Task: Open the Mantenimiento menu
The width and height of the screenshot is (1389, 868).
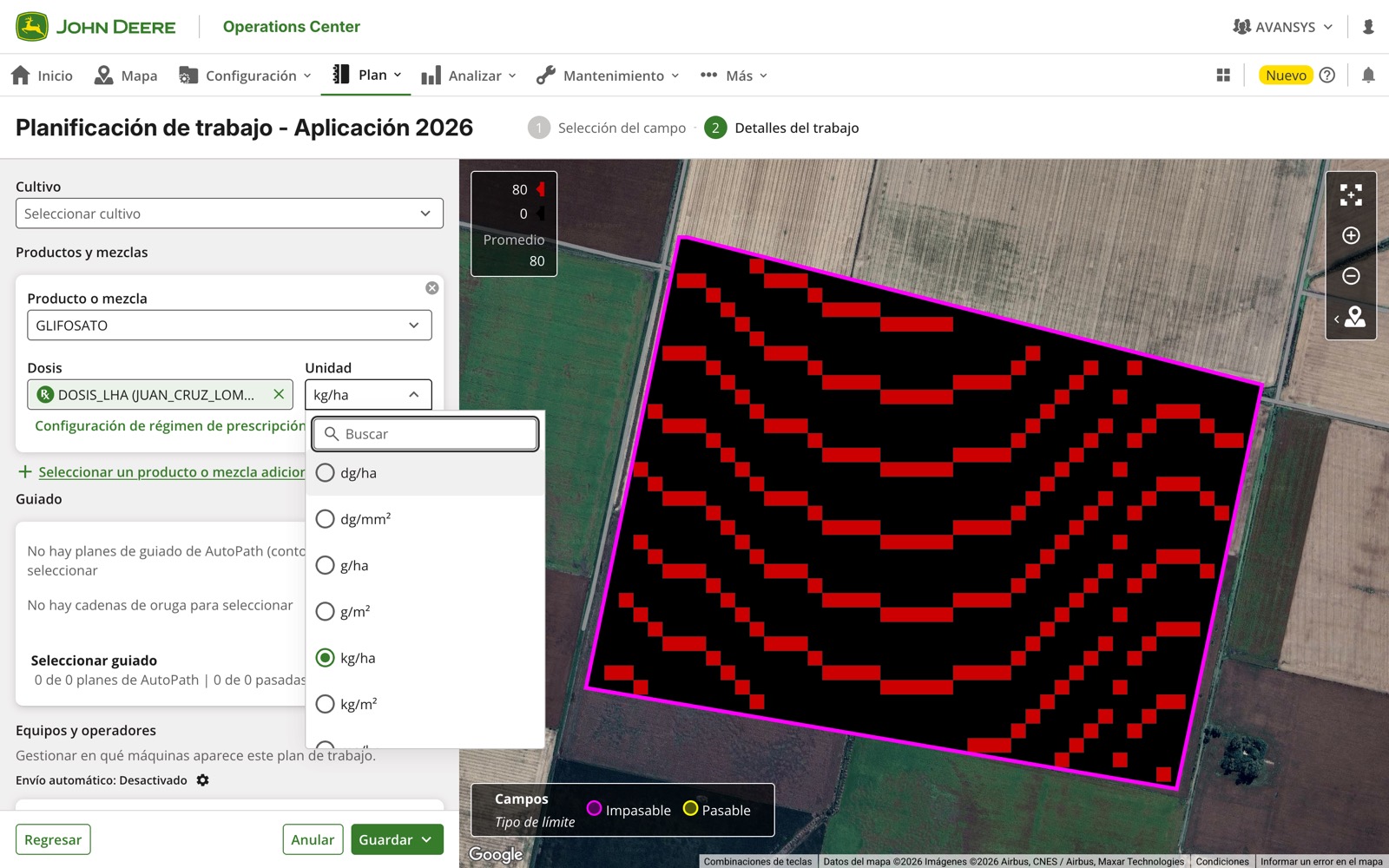Action: [608, 76]
